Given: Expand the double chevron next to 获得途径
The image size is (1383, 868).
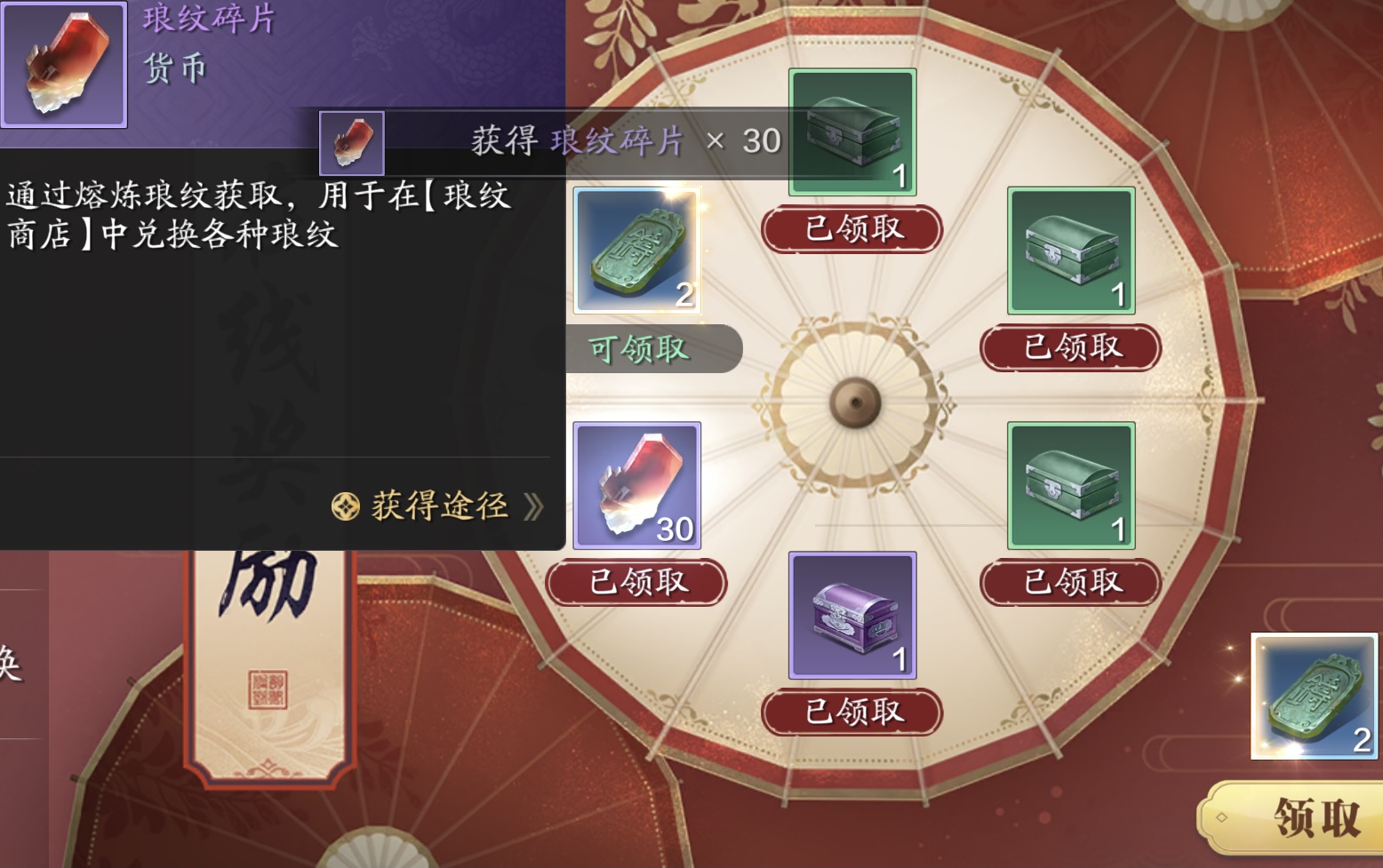Looking at the screenshot, I should point(533,507).
